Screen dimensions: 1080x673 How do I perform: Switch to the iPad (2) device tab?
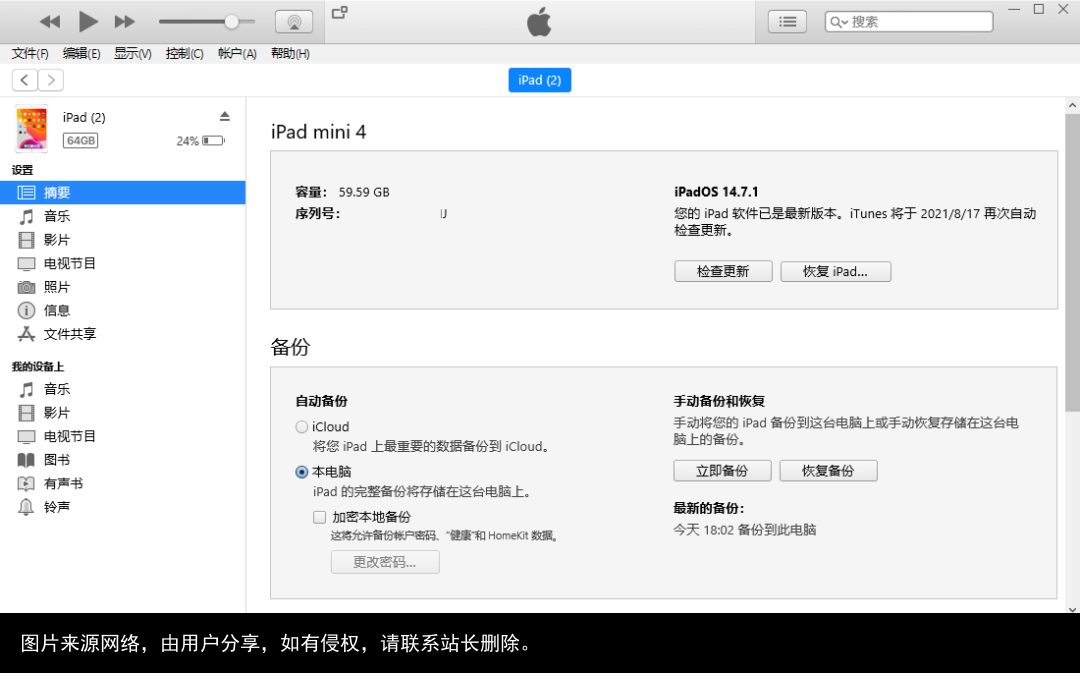coord(539,80)
